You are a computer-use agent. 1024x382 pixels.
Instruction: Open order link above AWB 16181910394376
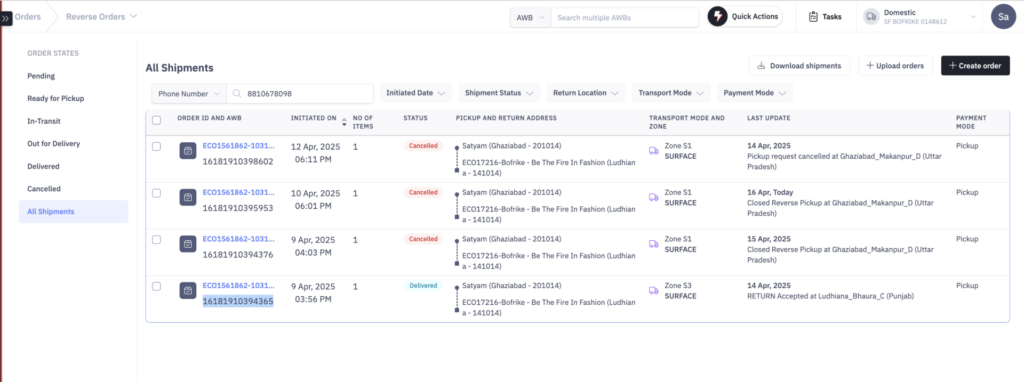[x=238, y=239]
